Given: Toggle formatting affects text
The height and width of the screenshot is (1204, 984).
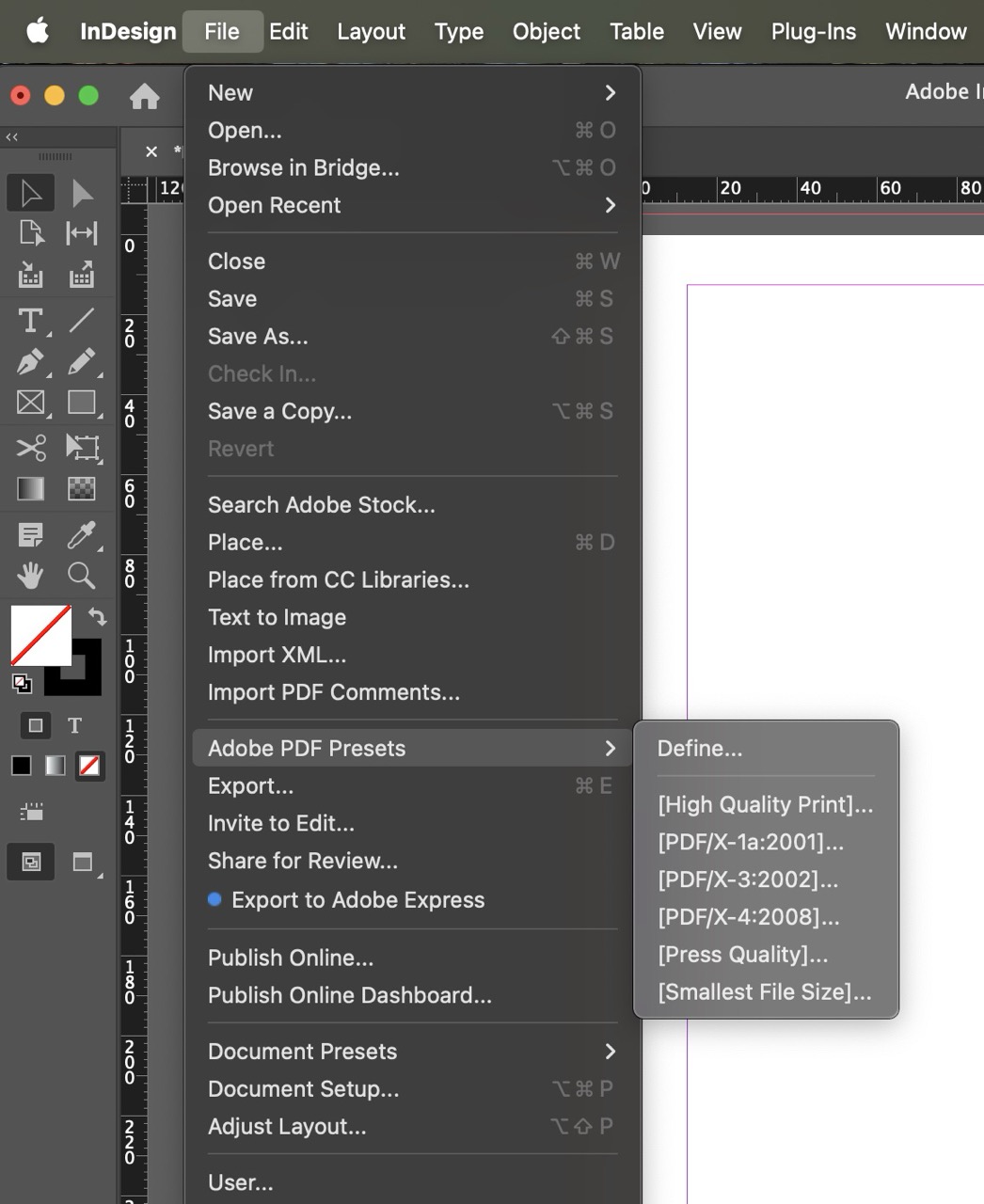Looking at the screenshot, I should [x=74, y=725].
